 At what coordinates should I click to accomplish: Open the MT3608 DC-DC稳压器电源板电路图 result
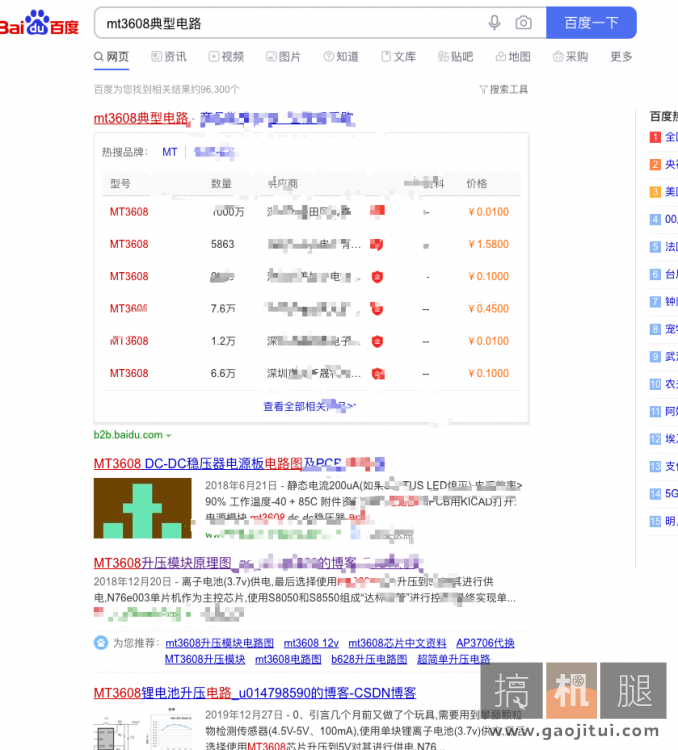239,463
